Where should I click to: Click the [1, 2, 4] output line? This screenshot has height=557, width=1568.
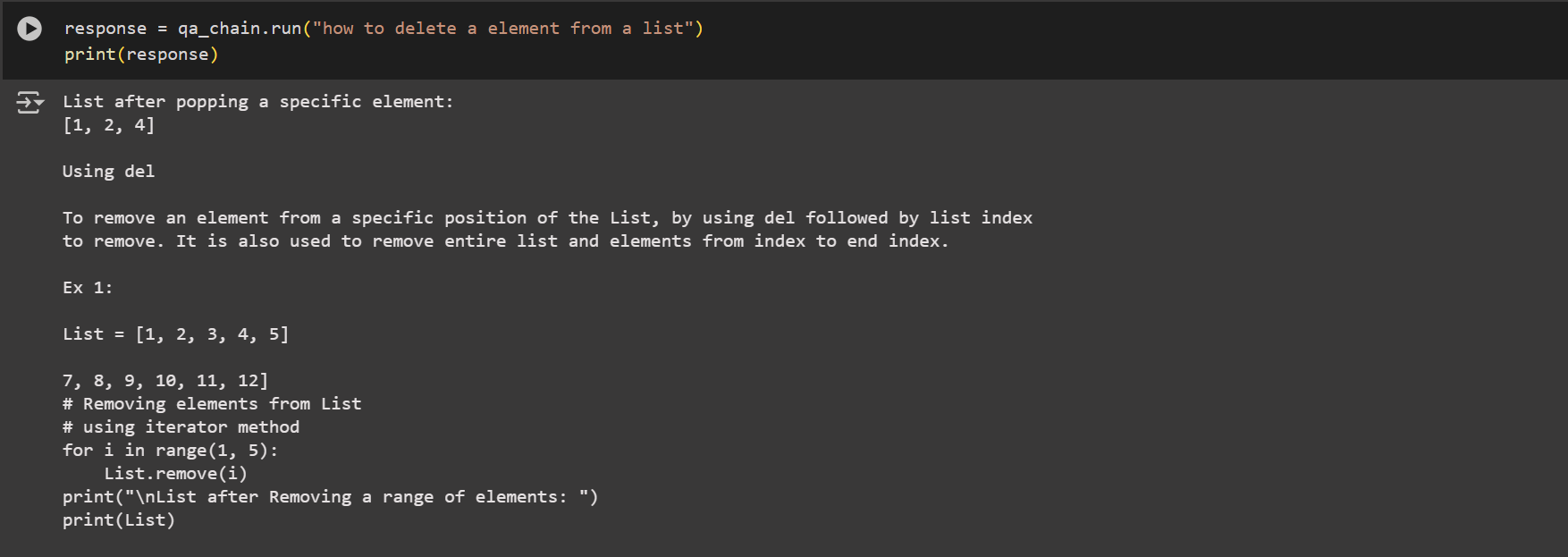pyautogui.click(x=108, y=125)
